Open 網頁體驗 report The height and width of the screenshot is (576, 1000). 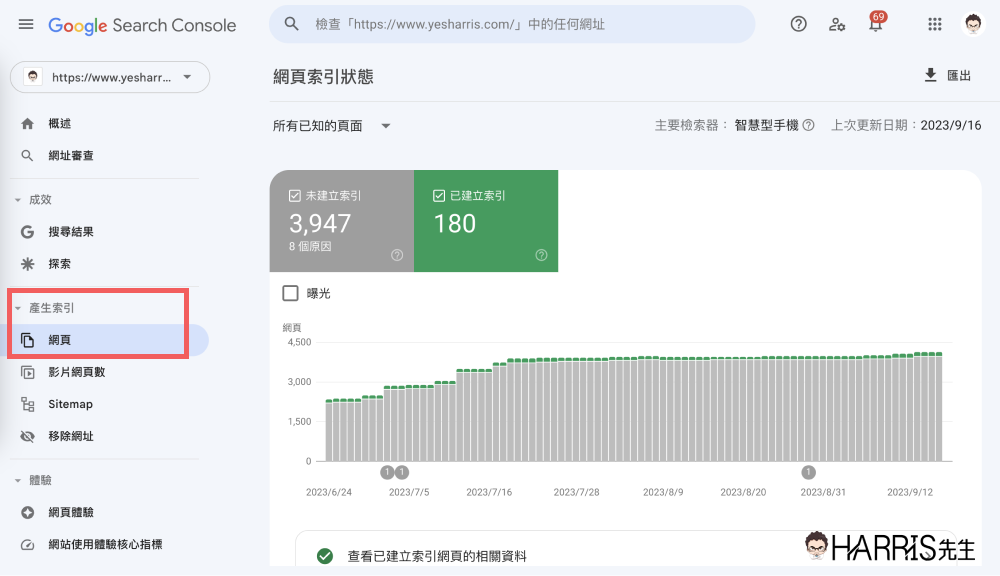[71, 512]
